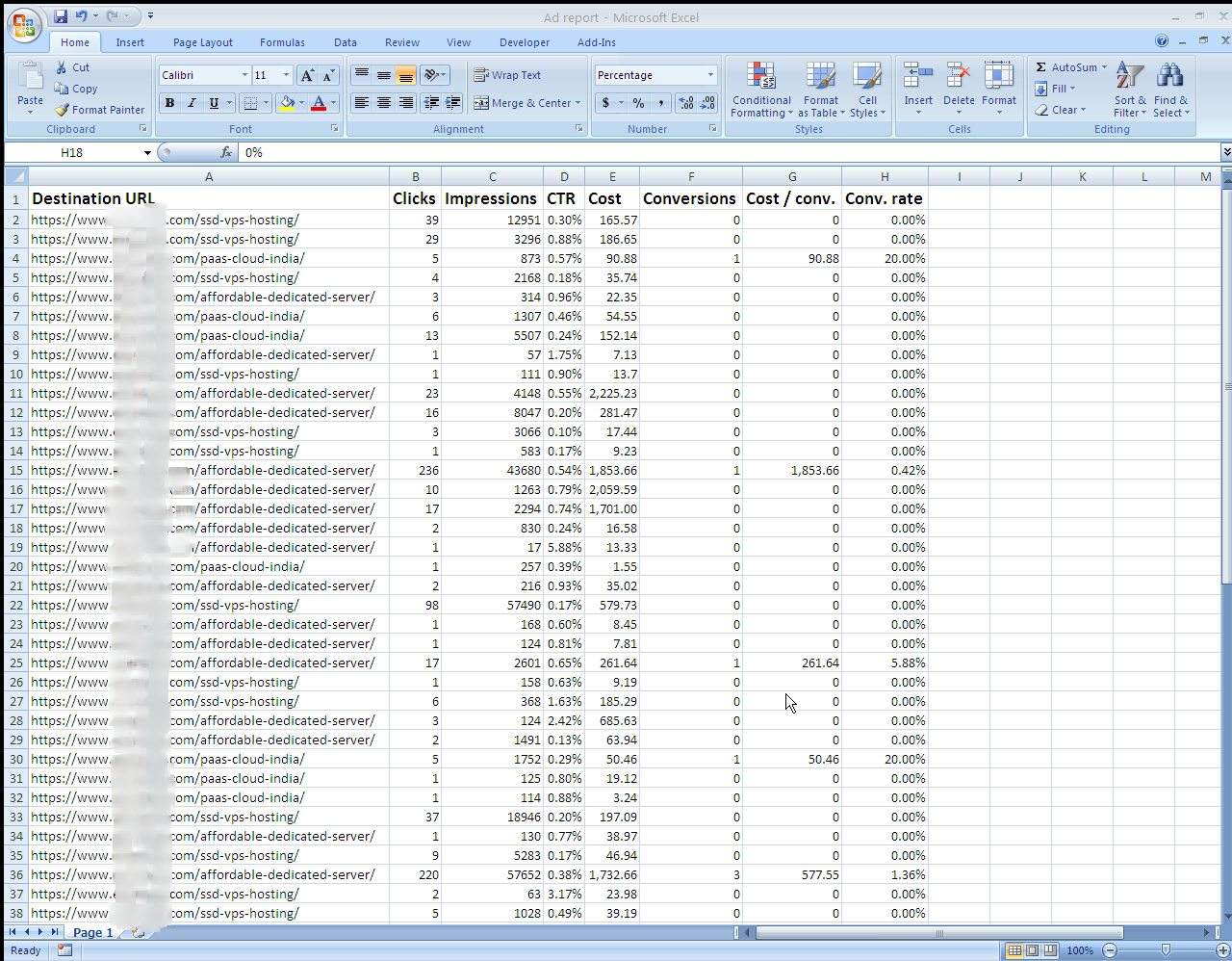Switch to the Page Layout tab

(x=203, y=42)
